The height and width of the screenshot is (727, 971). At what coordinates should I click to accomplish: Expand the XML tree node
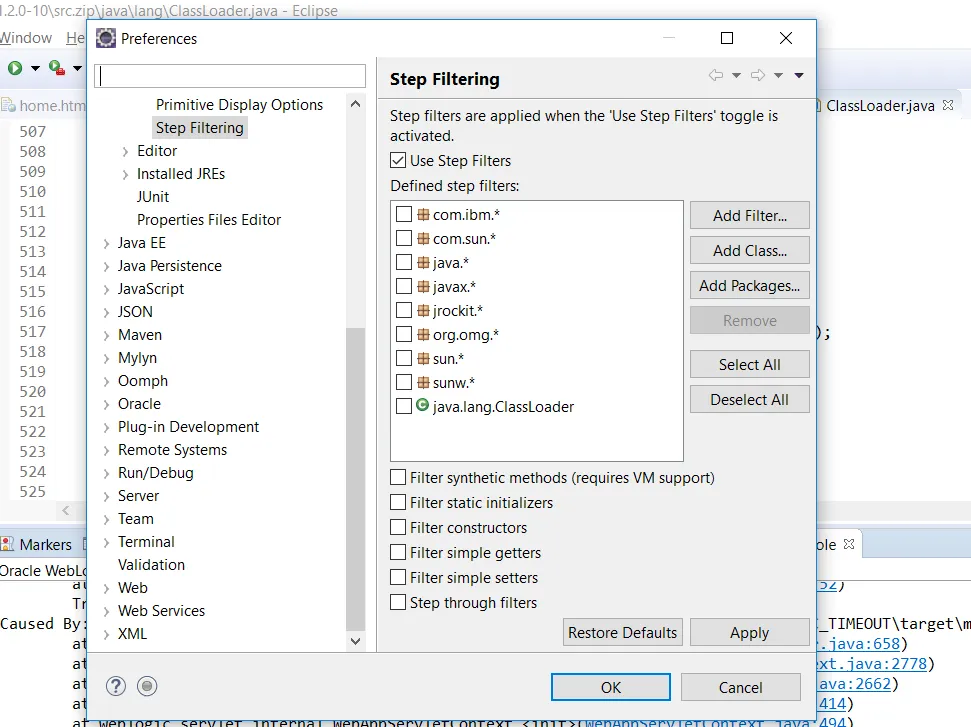(107, 635)
